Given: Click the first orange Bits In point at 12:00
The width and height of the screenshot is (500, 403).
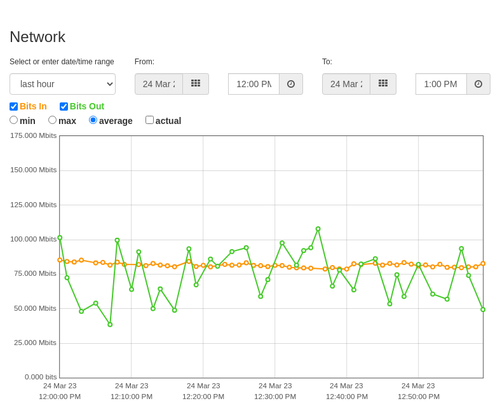Looking at the screenshot, I should click(x=60, y=260).
